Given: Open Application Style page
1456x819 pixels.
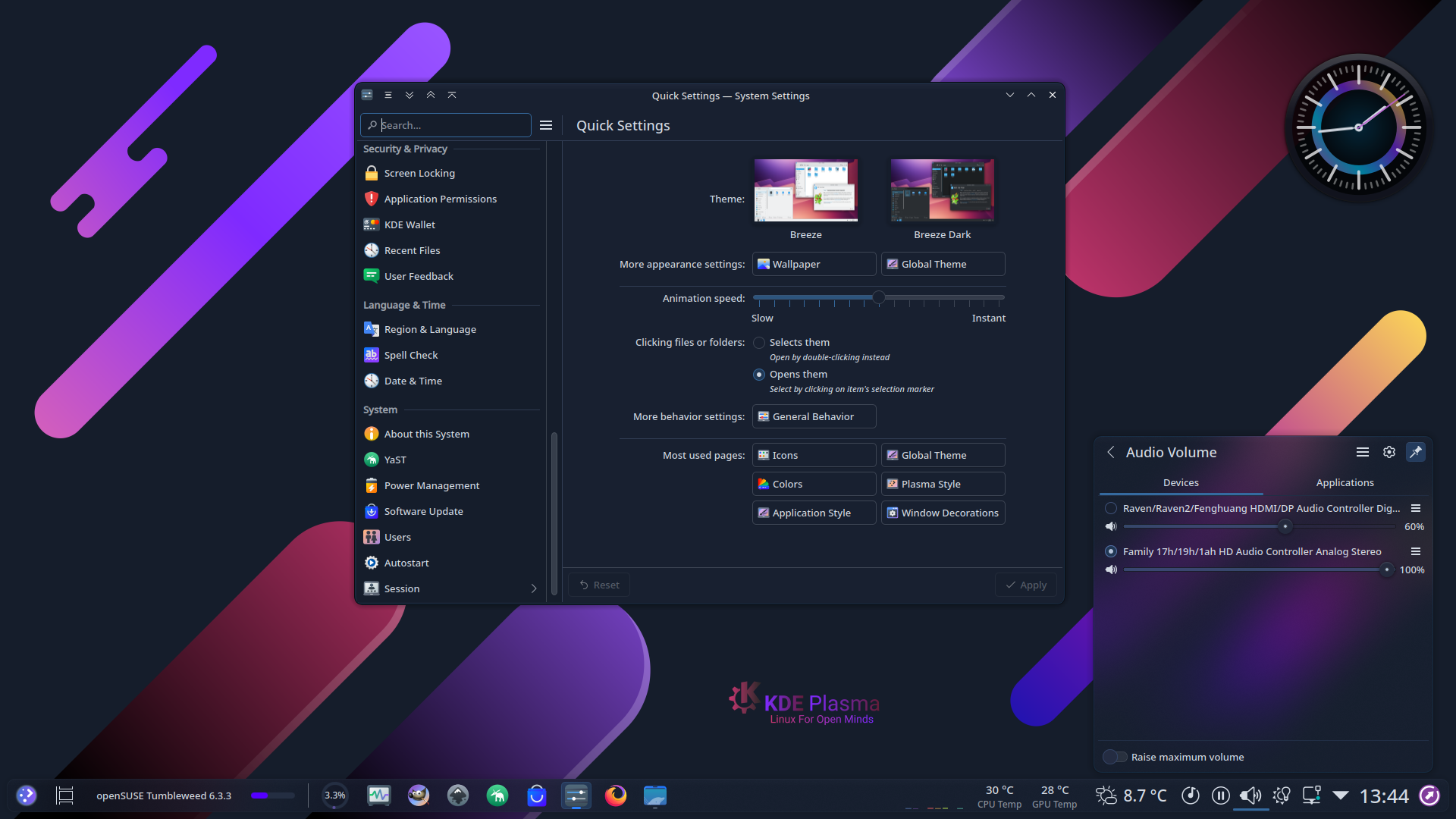Looking at the screenshot, I should 814,513.
